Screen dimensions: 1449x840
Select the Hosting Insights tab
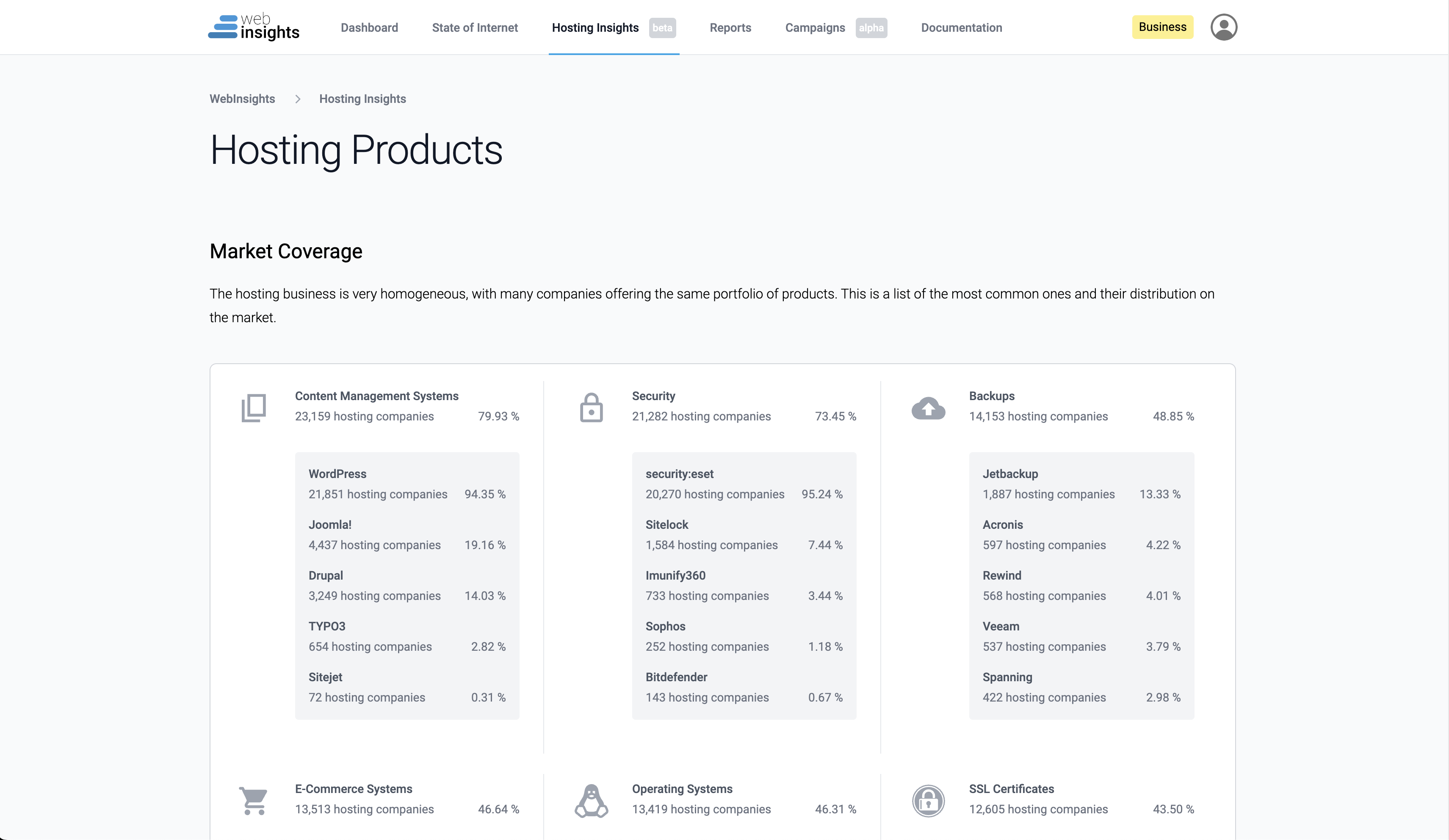pos(595,28)
